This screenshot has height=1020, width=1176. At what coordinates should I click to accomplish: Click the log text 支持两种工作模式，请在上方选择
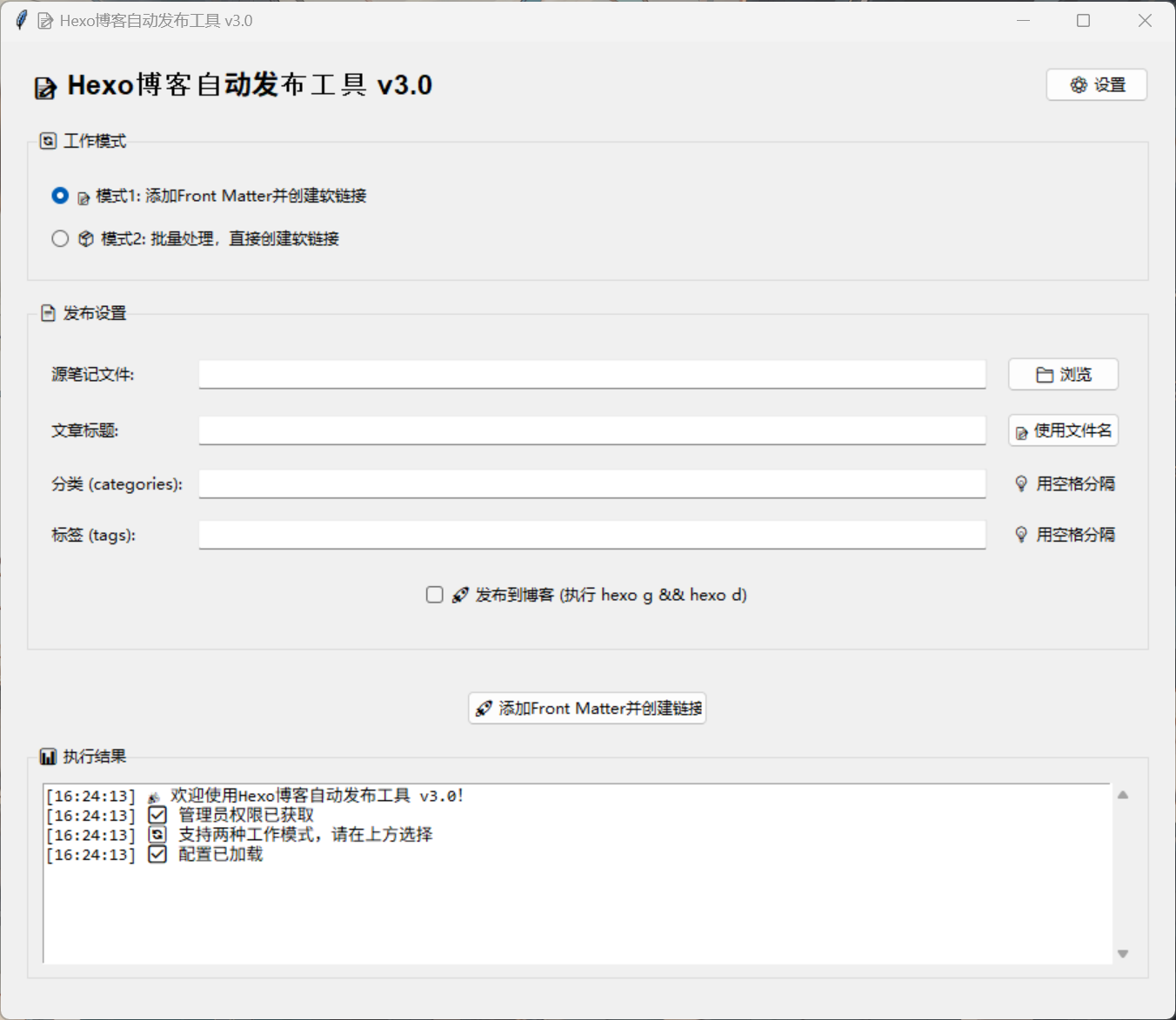click(305, 834)
